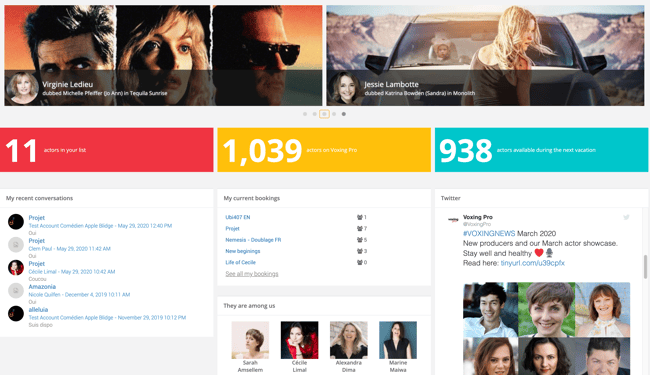Click the Twitter feed scrollbar
Screen dimensions: 650x375
pyautogui.click(x=645, y=267)
